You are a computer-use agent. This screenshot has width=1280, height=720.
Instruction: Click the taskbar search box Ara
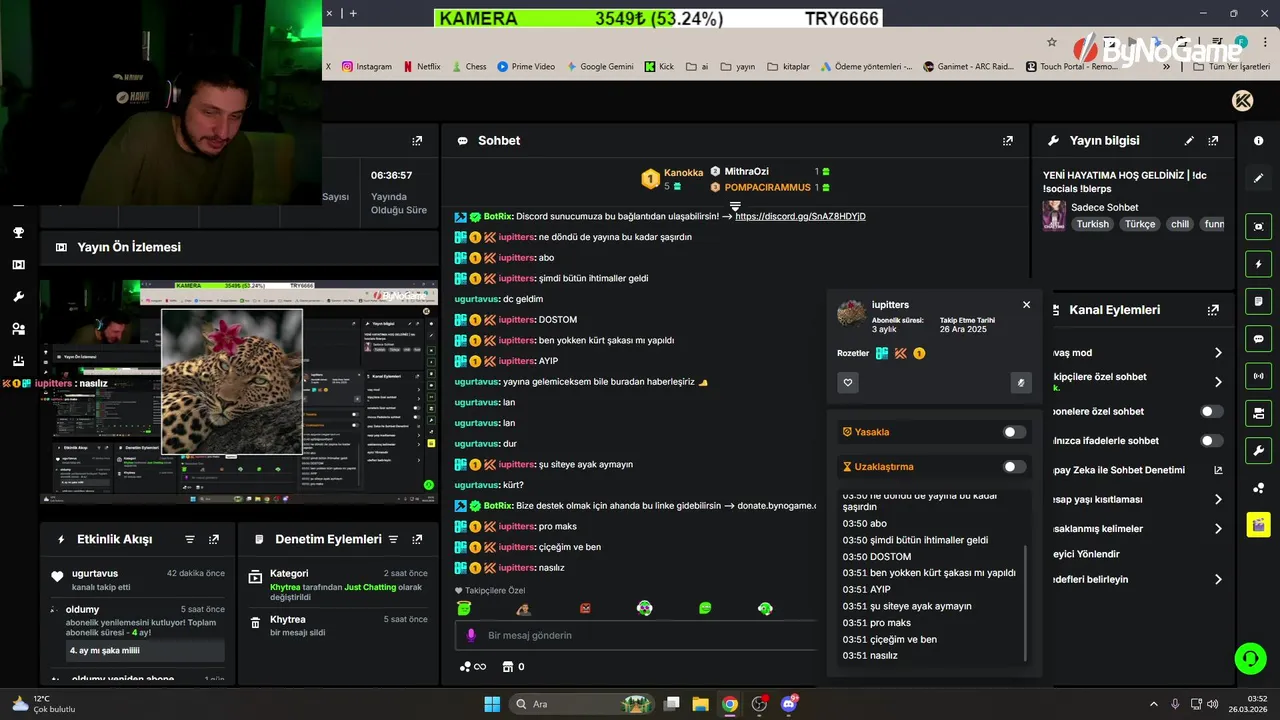(x=583, y=704)
